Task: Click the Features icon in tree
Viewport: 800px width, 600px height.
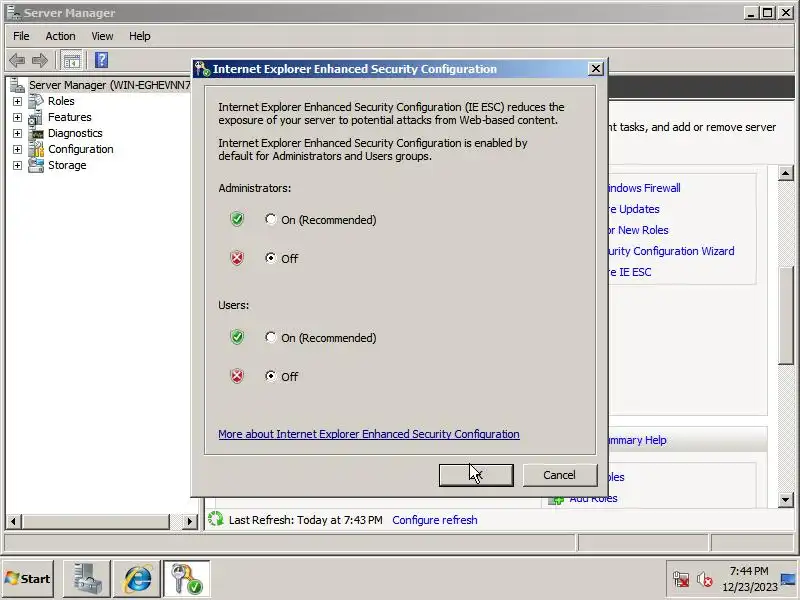Action: [36, 117]
